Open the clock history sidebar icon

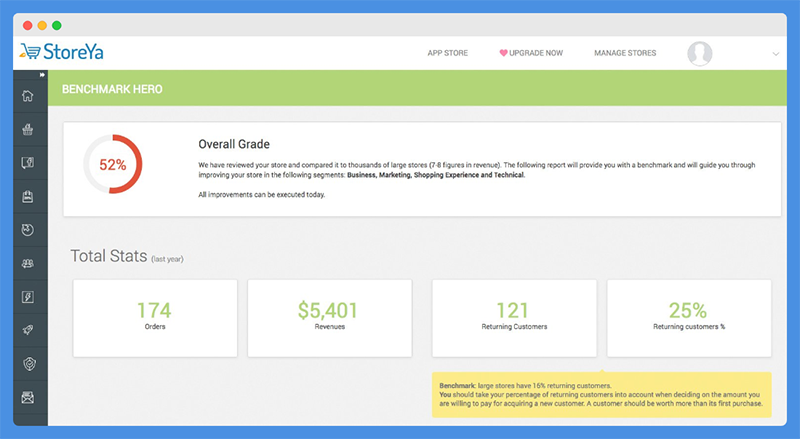tap(28, 230)
